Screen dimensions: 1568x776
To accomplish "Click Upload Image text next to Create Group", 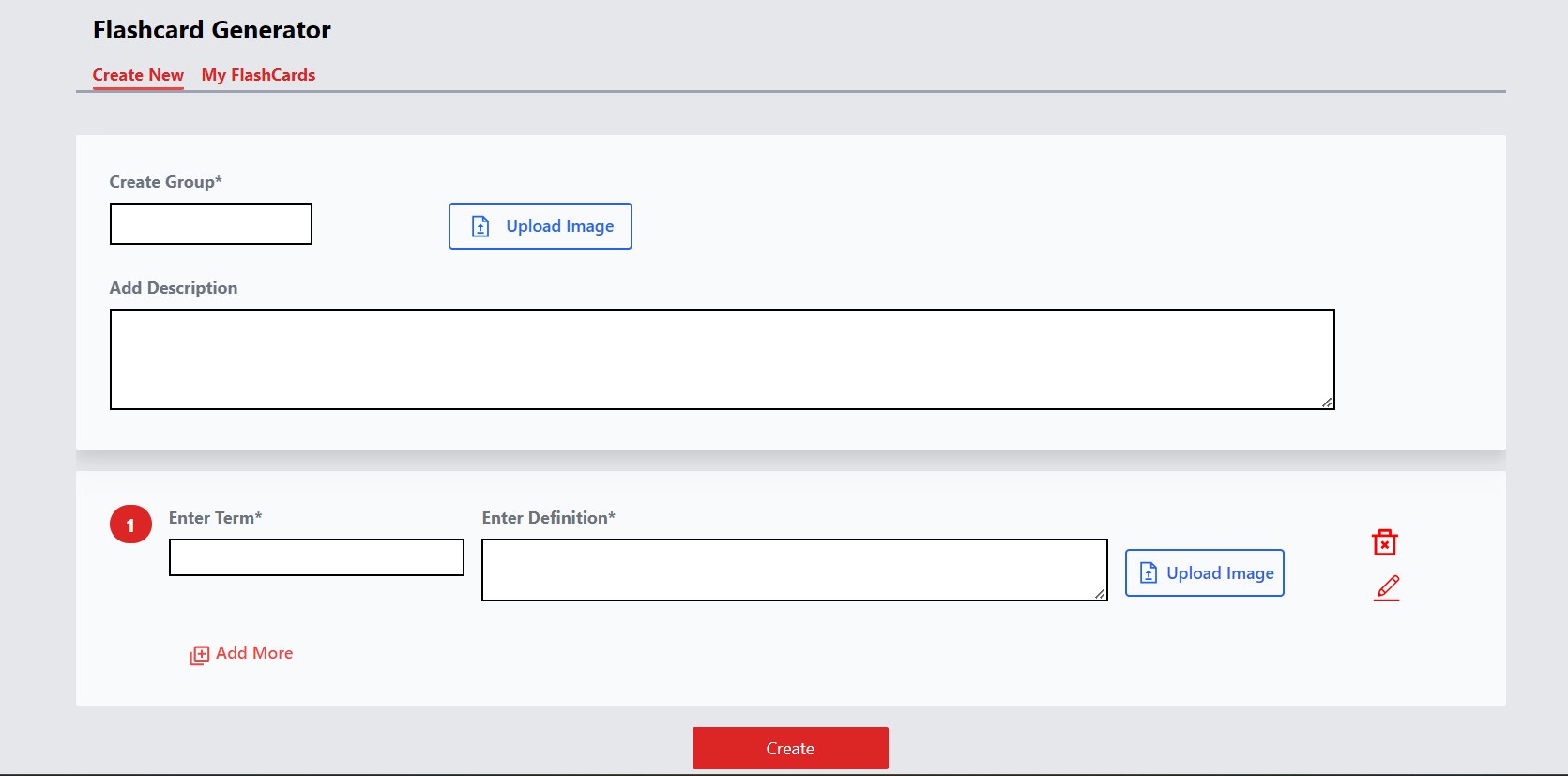I will pyautogui.click(x=559, y=226).
